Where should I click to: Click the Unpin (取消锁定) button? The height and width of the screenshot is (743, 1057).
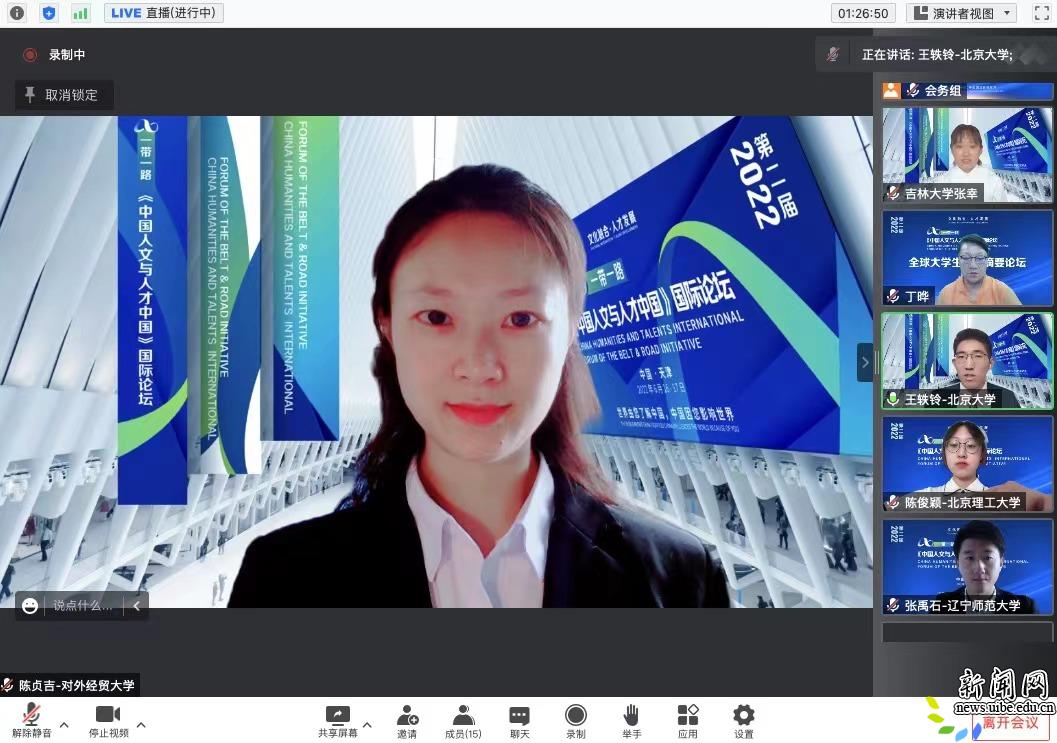[63, 95]
